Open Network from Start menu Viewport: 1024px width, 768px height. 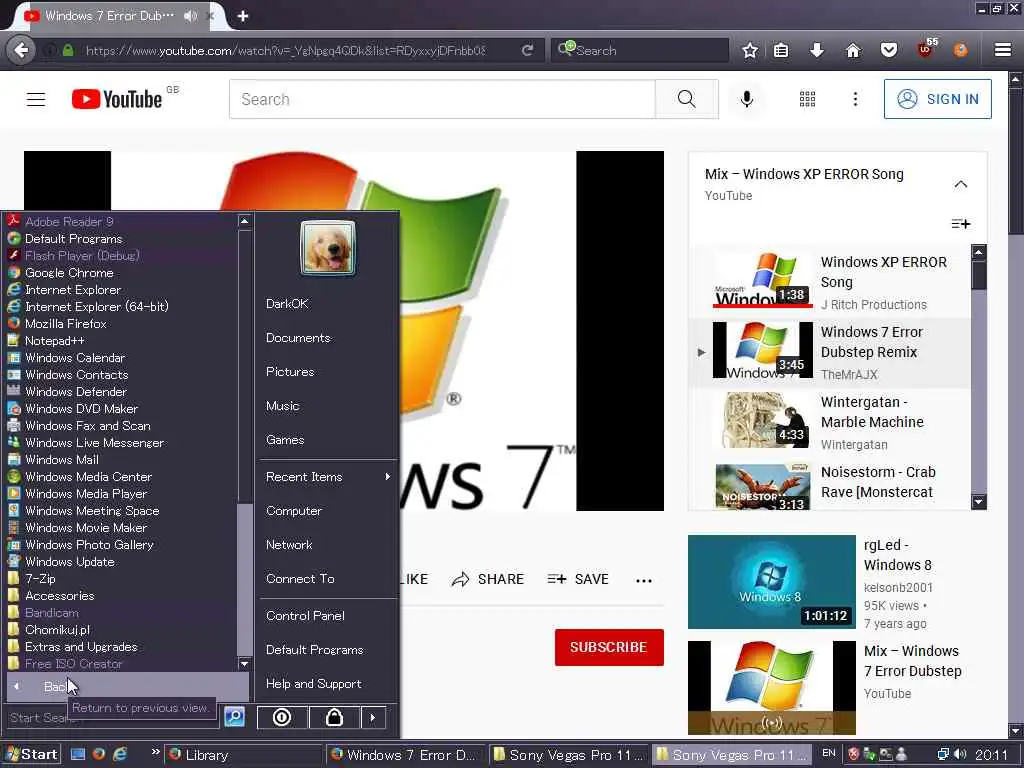pos(289,545)
